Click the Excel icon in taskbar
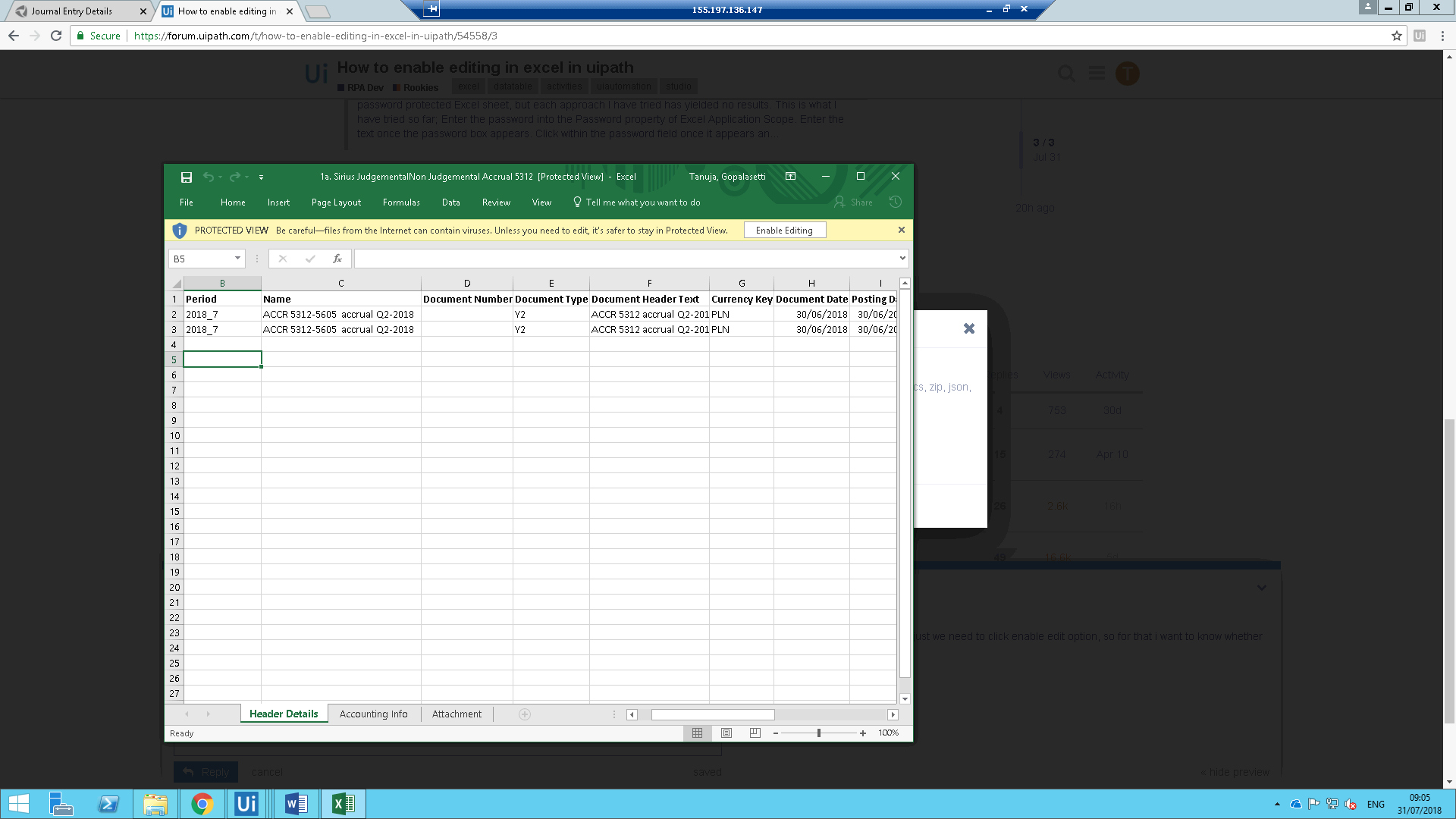The height and width of the screenshot is (819, 1456). (x=343, y=804)
